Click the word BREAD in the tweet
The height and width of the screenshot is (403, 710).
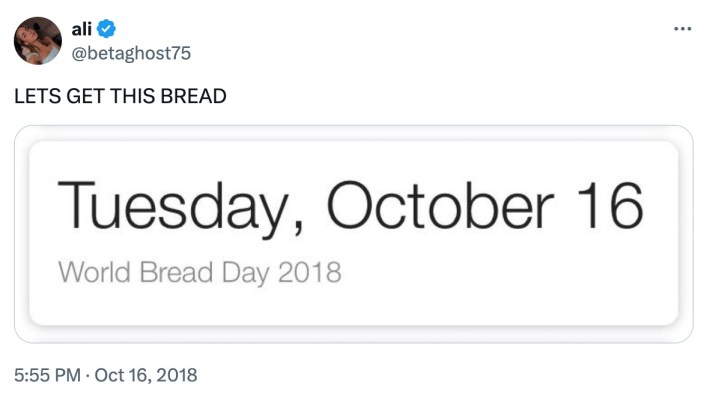pos(194,96)
